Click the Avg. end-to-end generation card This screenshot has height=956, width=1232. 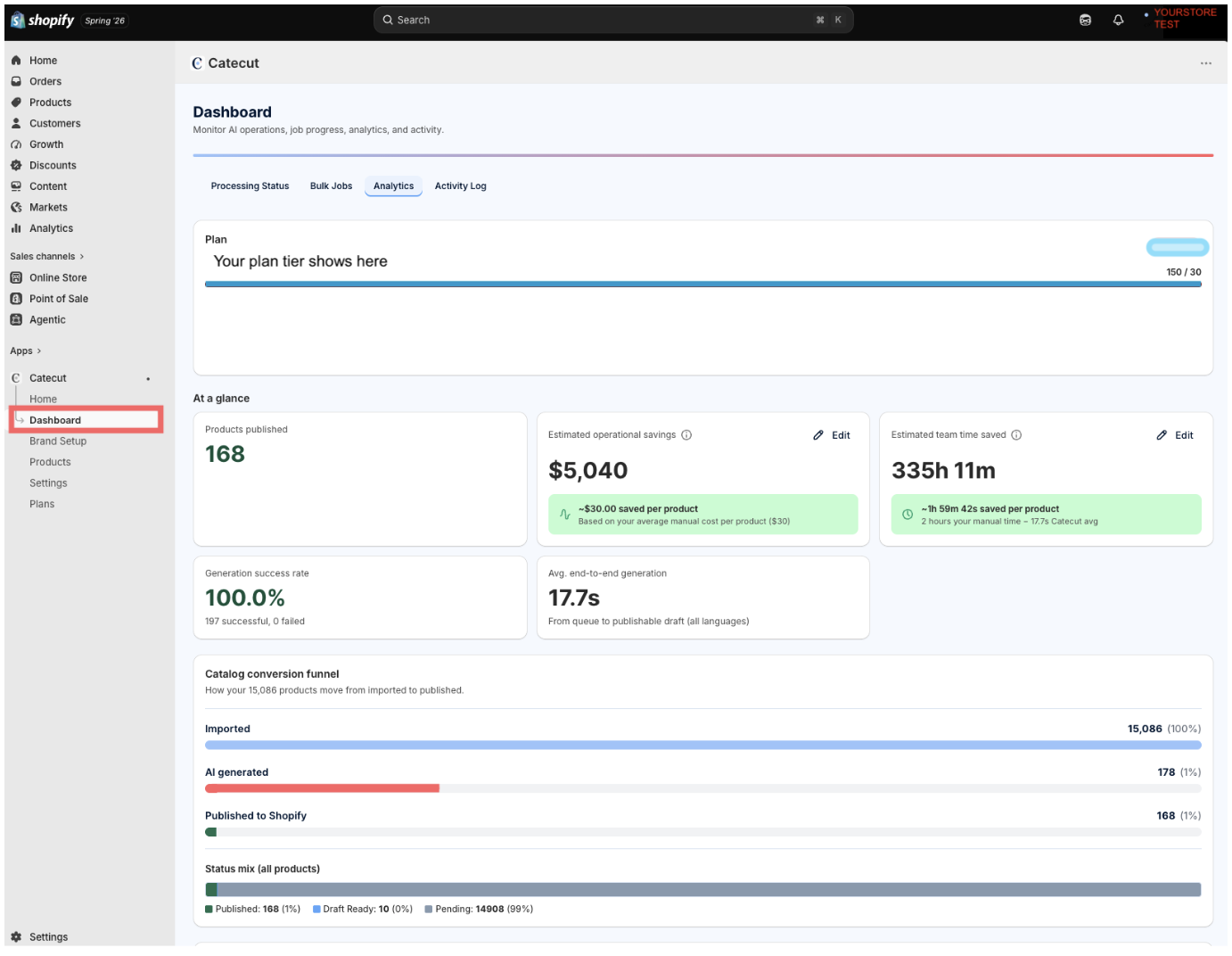(702, 597)
